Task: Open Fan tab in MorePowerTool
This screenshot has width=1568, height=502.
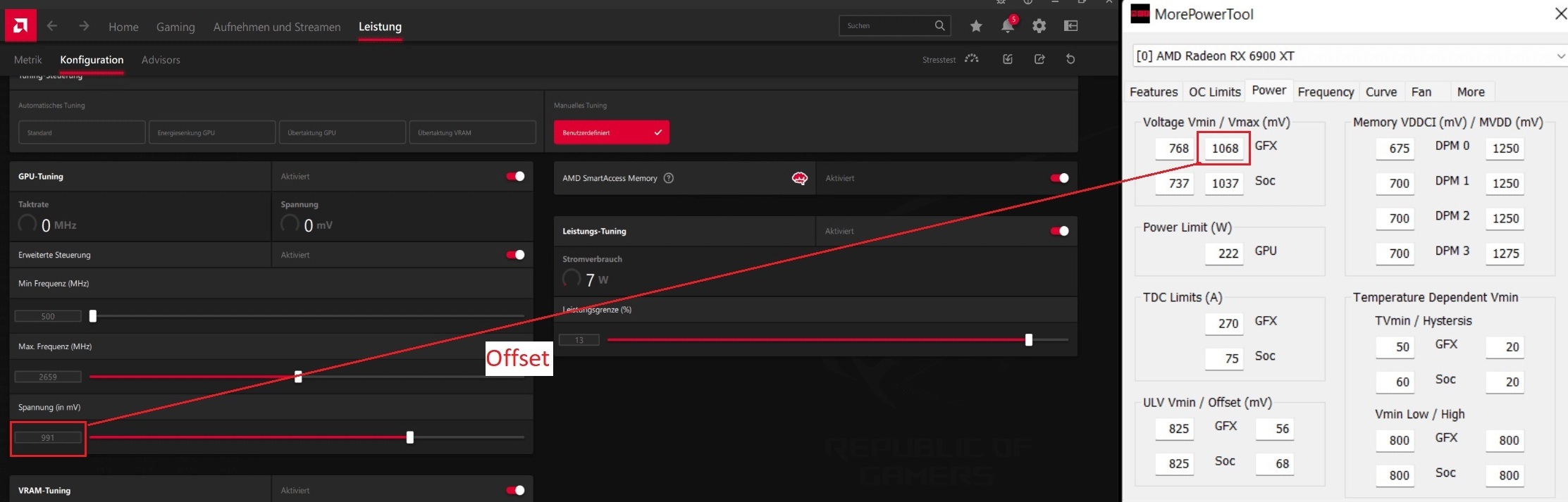Action: (1421, 92)
